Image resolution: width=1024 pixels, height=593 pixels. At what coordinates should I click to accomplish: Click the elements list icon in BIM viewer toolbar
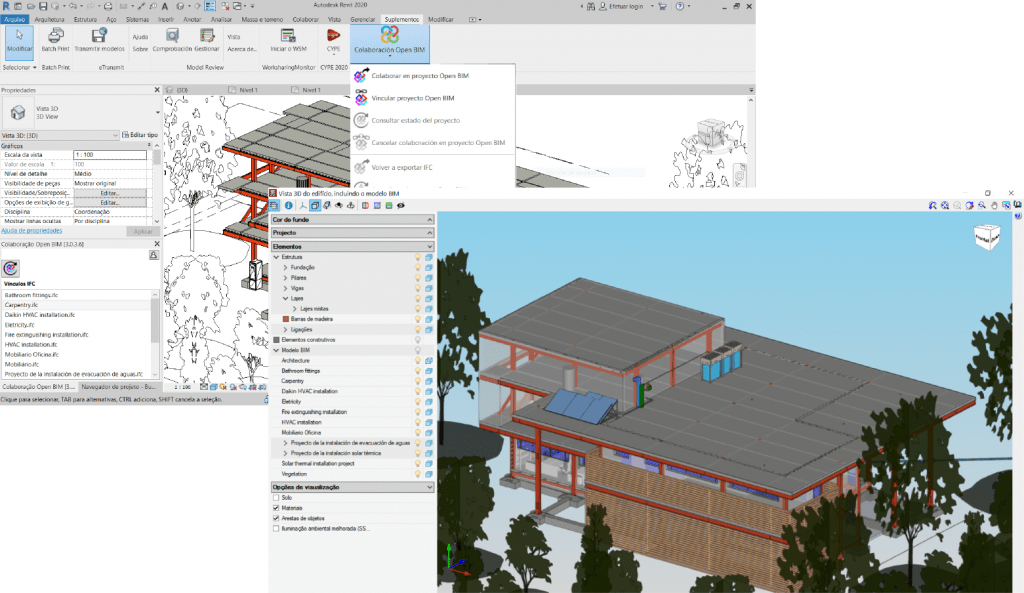coord(274,205)
